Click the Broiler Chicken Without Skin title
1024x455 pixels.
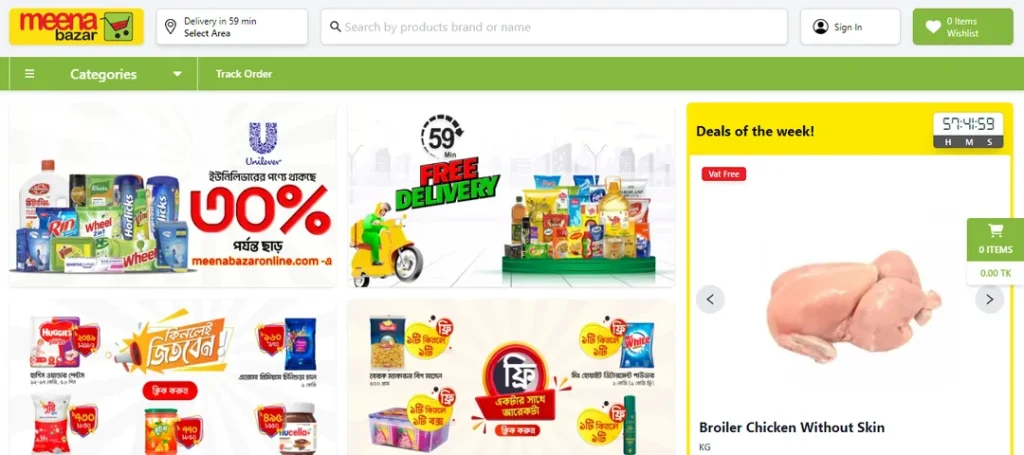coord(792,428)
